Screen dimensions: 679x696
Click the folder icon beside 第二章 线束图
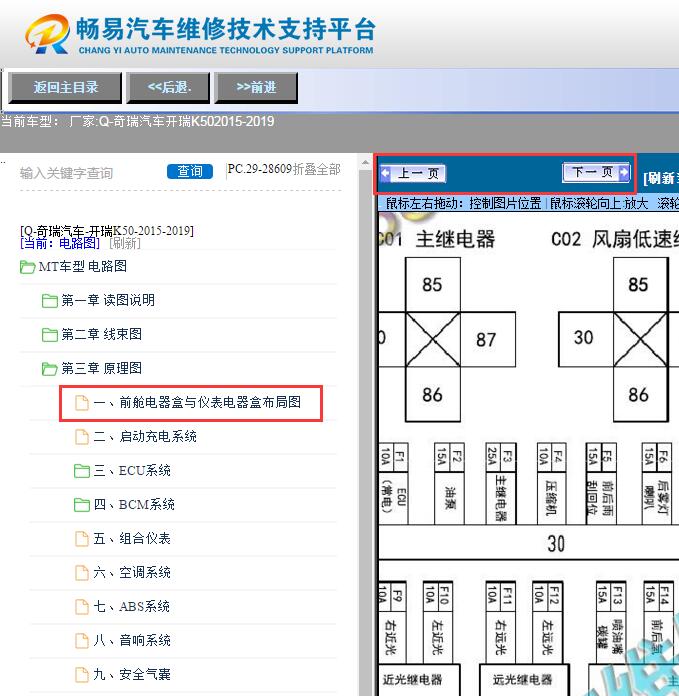coord(49,335)
